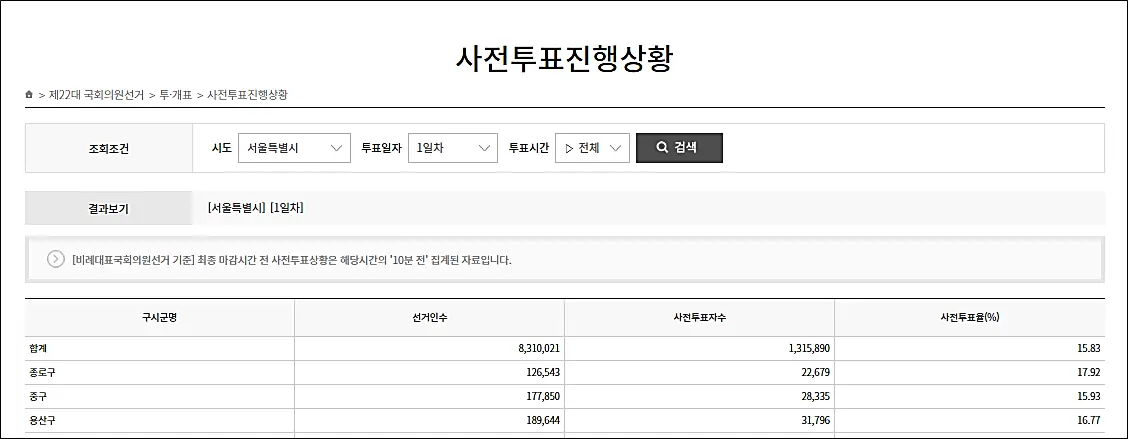Click the 결과보기 label
This screenshot has width=1128, height=439.
tap(109, 209)
